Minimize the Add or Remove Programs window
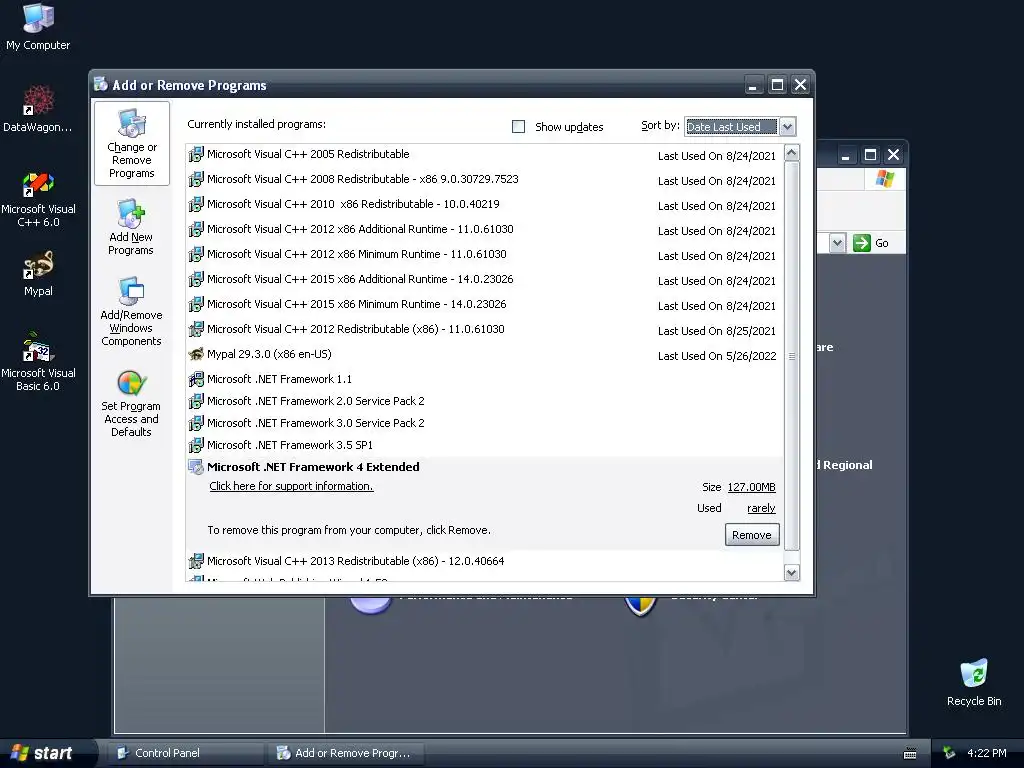The height and width of the screenshot is (768, 1024). pos(753,85)
